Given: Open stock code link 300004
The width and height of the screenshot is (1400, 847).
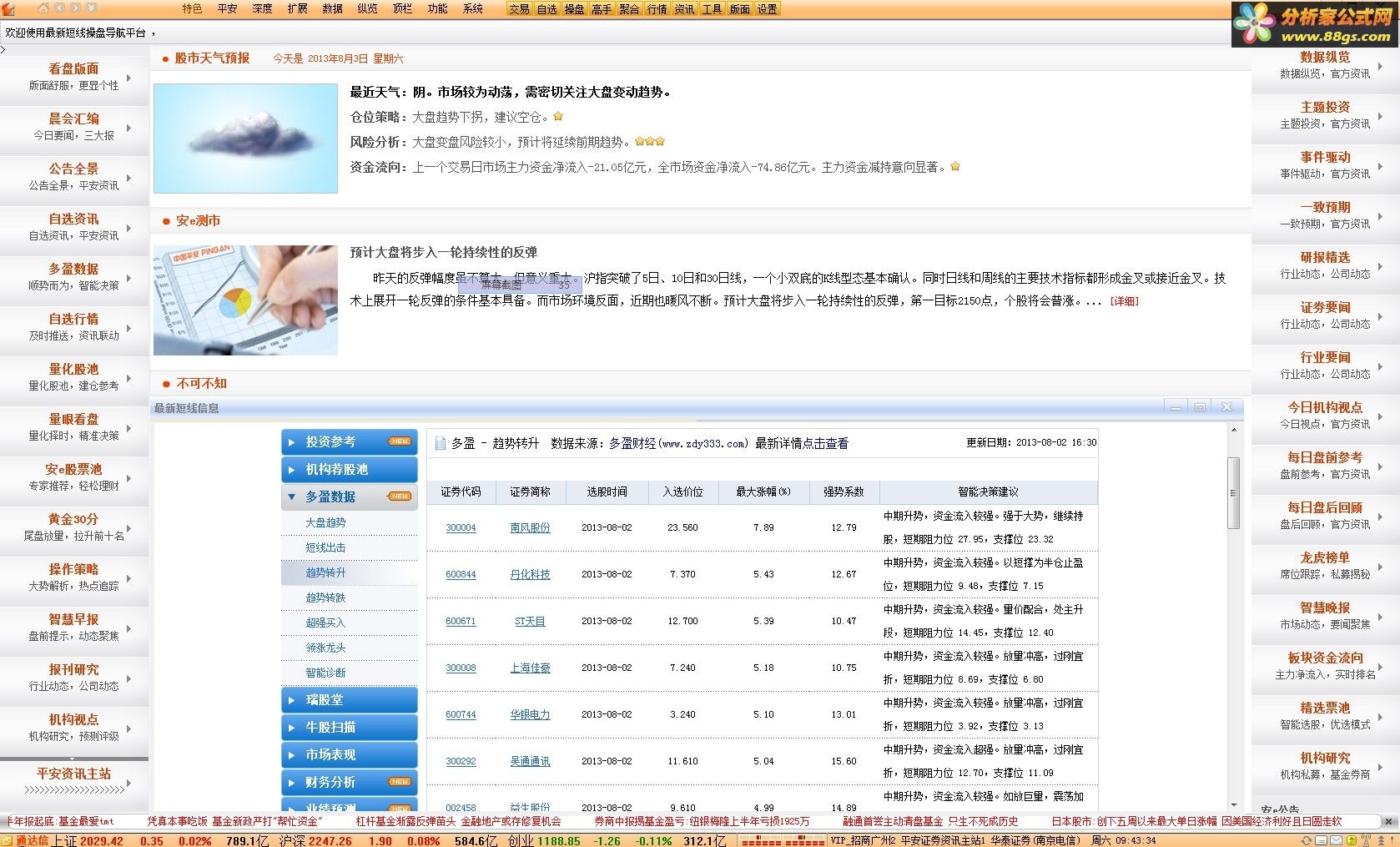Looking at the screenshot, I should tap(461, 527).
